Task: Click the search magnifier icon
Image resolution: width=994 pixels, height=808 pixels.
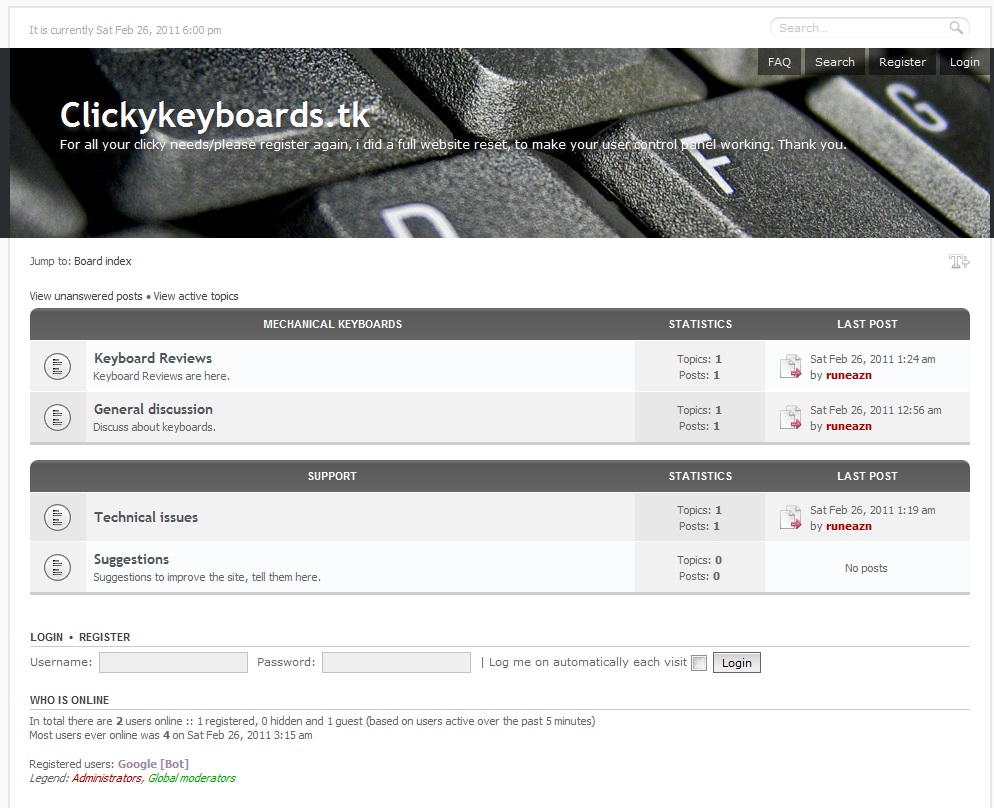Action: pyautogui.click(x=956, y=28)
